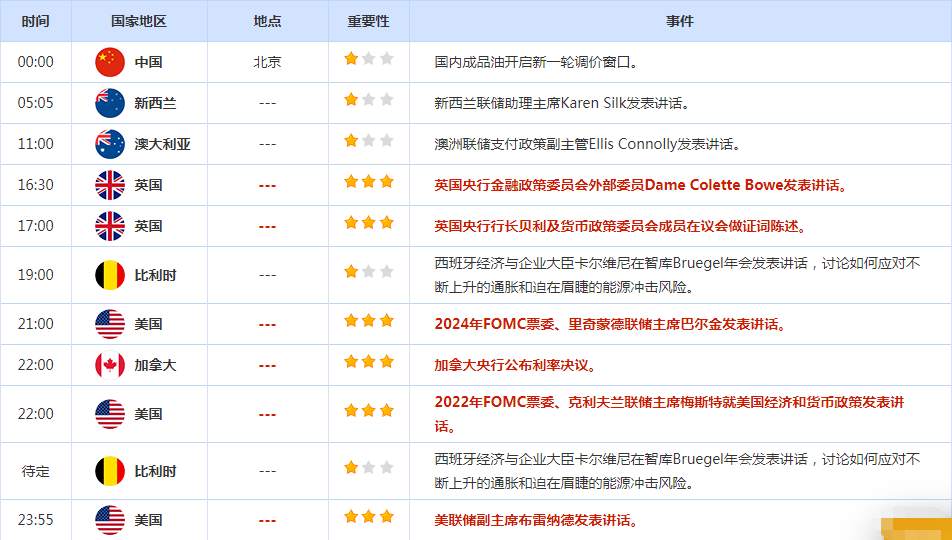The image size is (952, 540).
Task: Click the three stars in the 23:55 row
Action: pyautogui.click(x=369, y=517)
